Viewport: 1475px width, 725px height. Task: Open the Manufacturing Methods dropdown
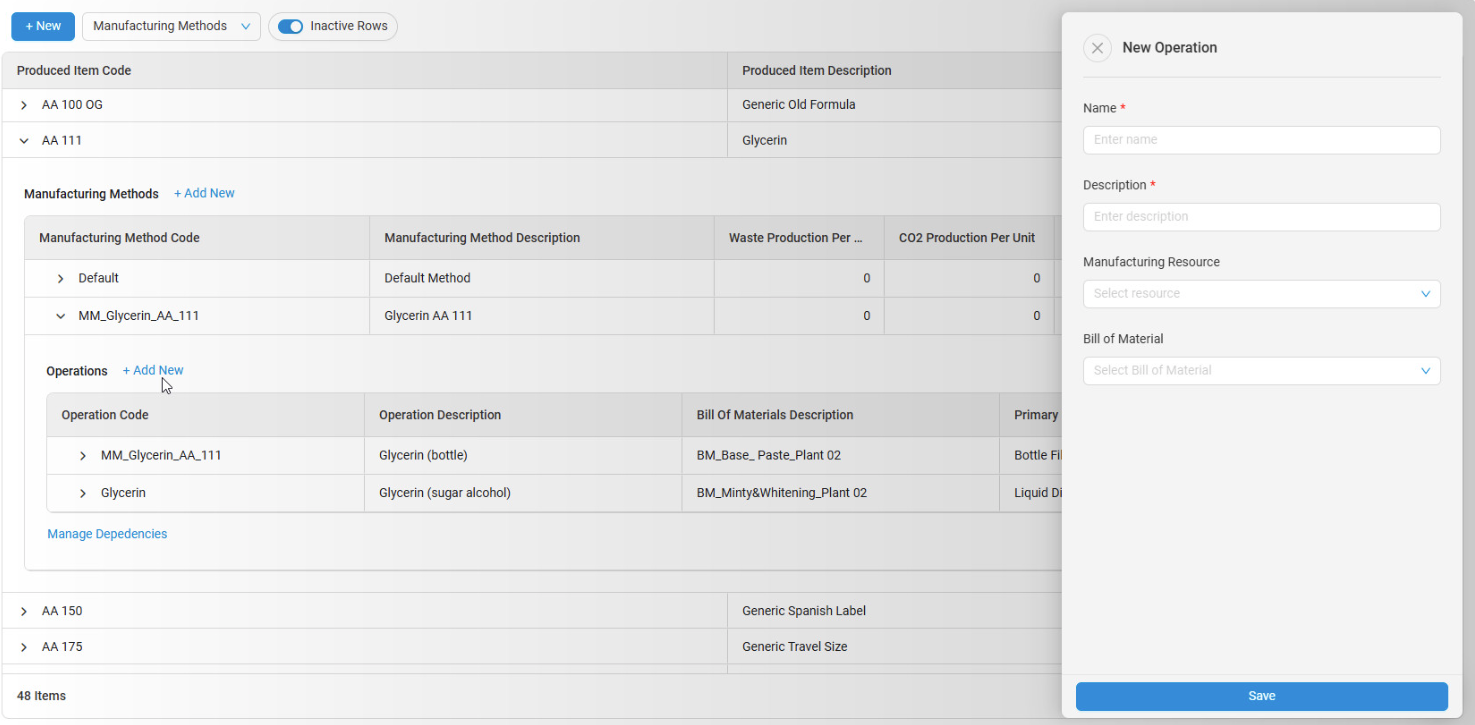tap(171, 26)
